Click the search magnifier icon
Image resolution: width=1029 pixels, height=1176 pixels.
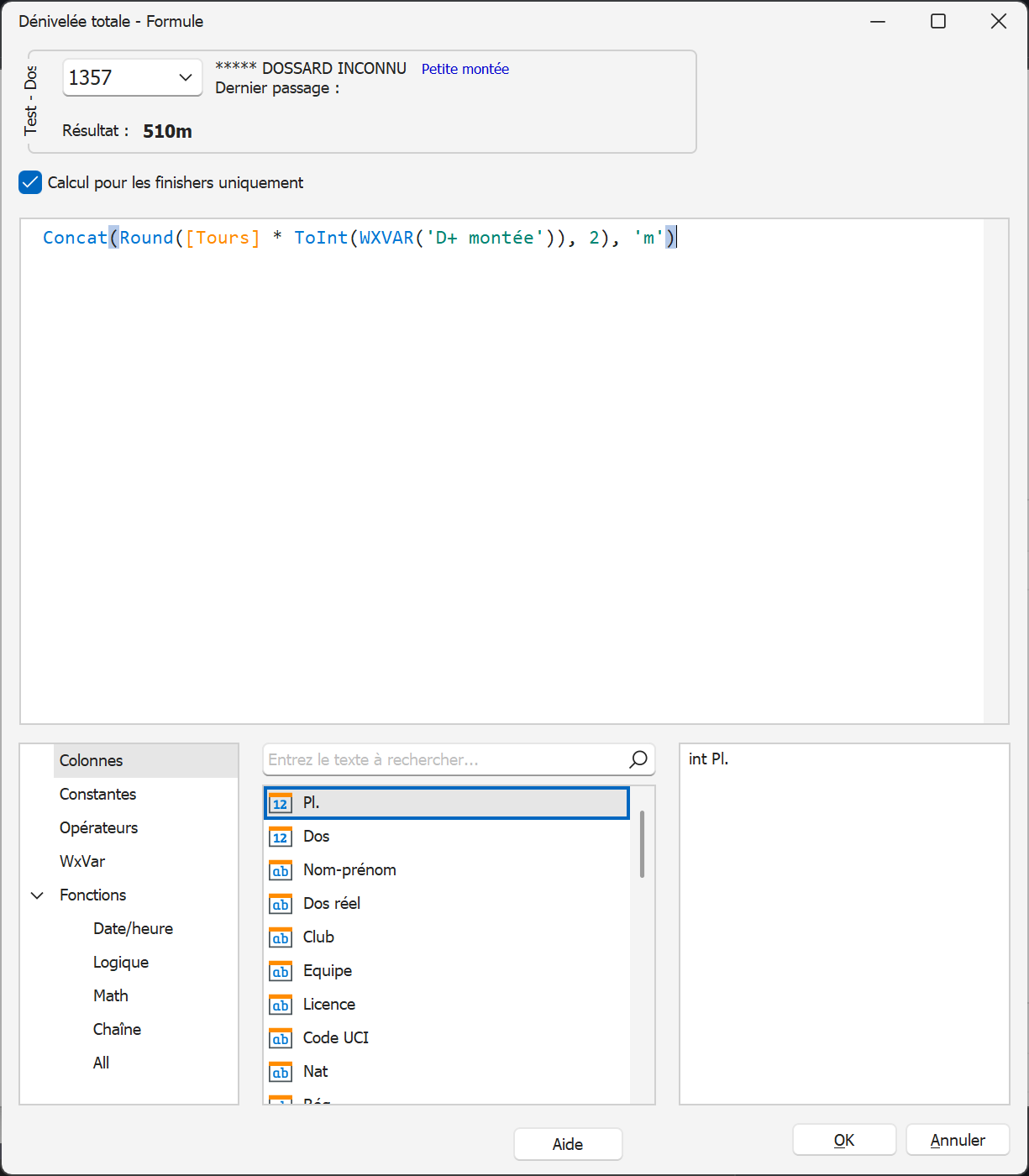638,759
